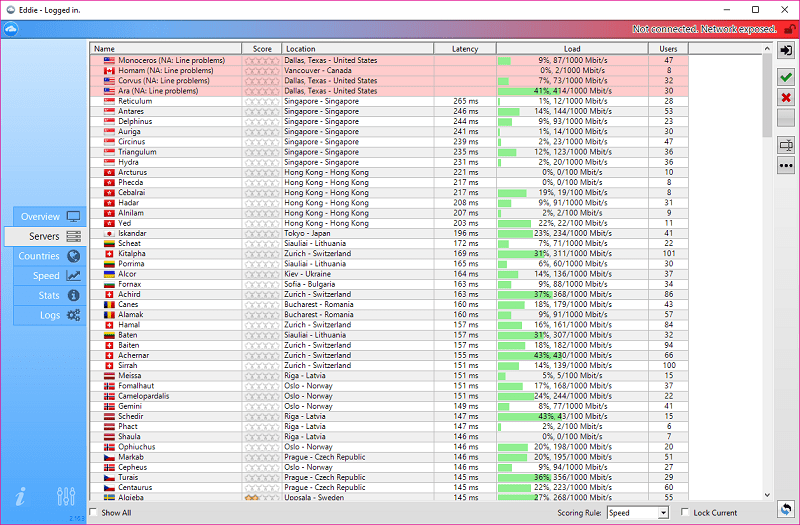Open the About info icon
Image resolution: width=800 pixels, height=525 pixels.
[x=20, y=496]
